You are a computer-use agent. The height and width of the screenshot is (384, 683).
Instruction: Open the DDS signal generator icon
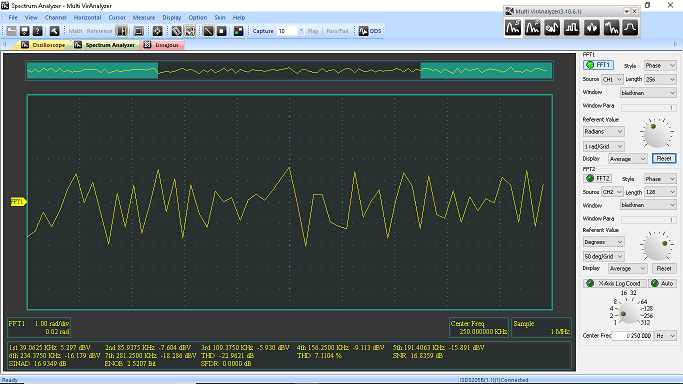click(370, 31)
